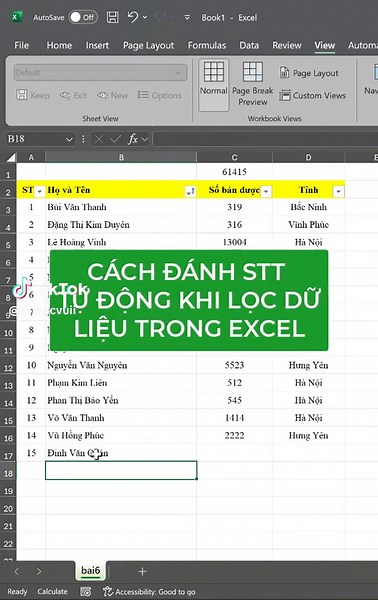Click the Exit sheet view button
This screenshot has height=600, width=378.
point(73,95)
